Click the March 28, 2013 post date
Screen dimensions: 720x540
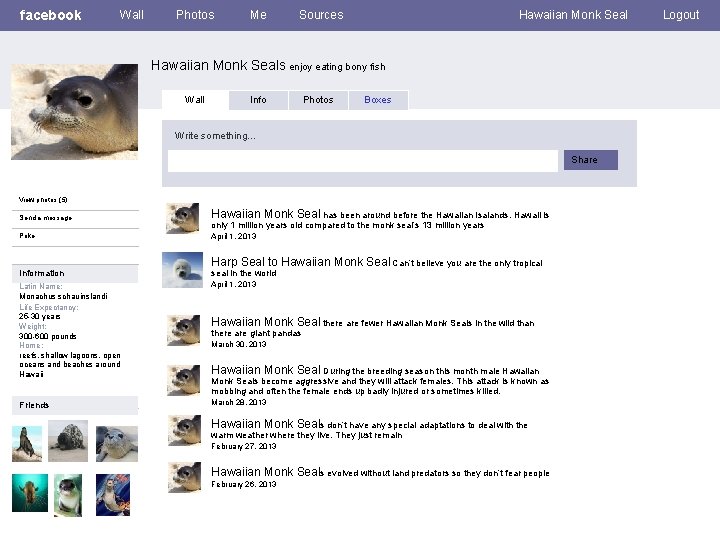[x=238, y=402]
